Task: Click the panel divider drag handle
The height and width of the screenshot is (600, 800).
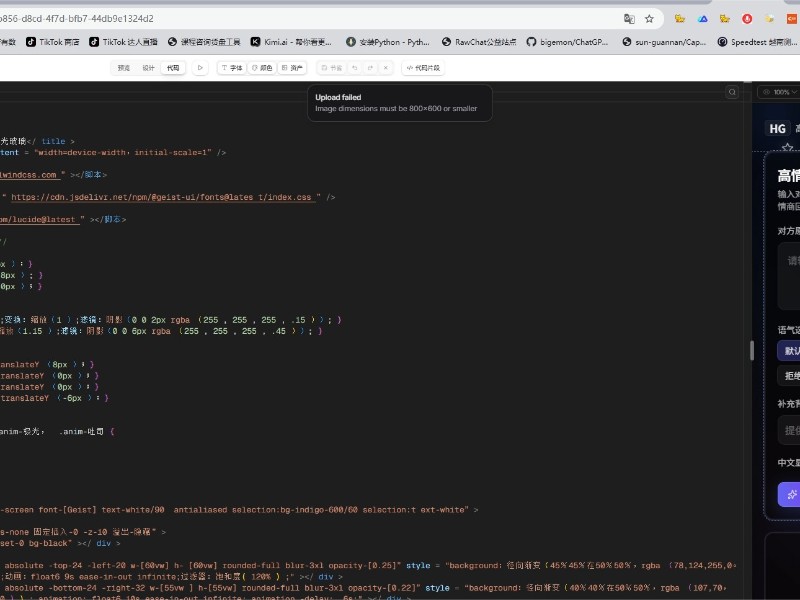Action: point(751,350)
